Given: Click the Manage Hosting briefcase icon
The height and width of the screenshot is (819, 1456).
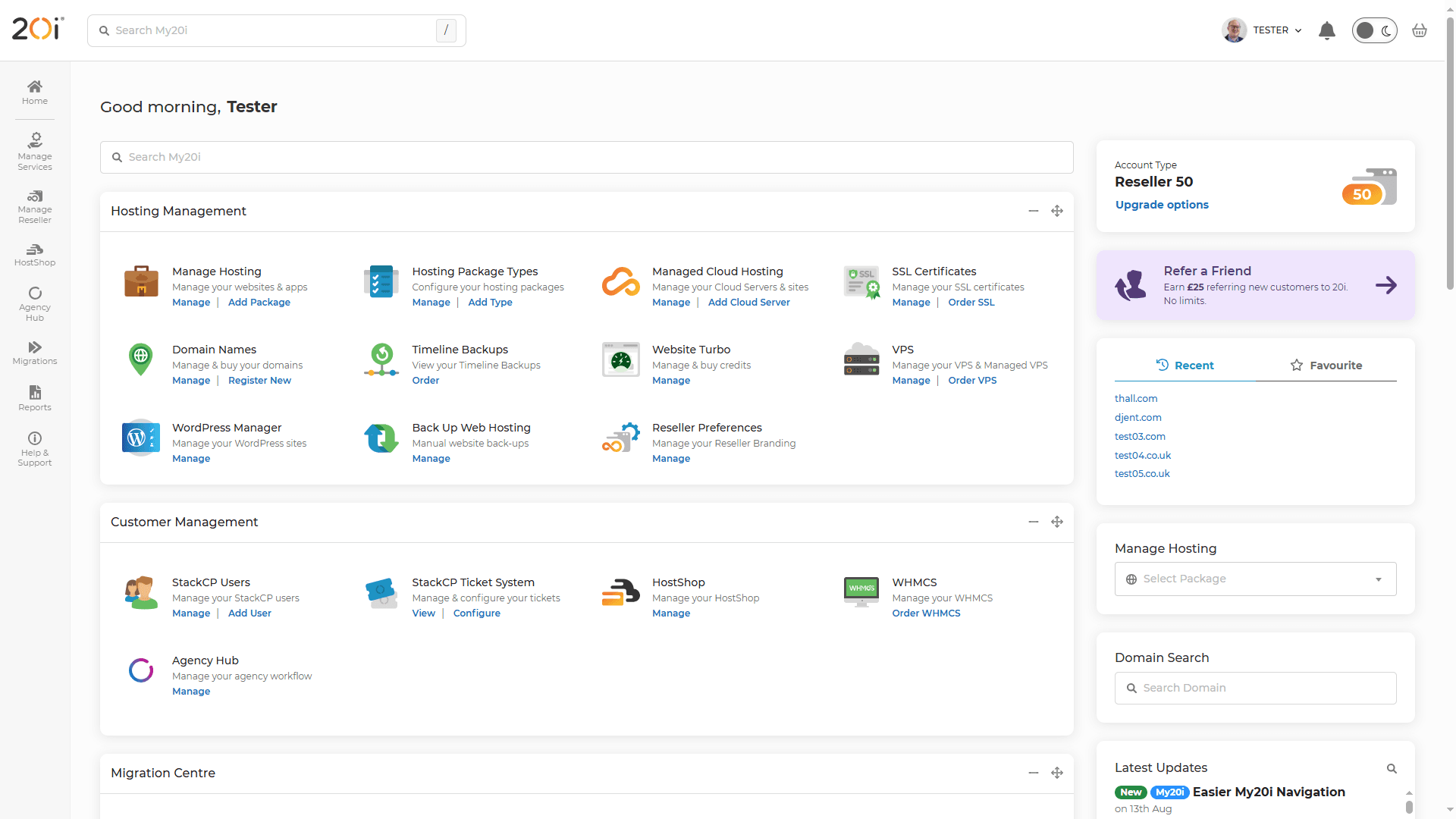Looking at the screenshot, I should 141,281.
